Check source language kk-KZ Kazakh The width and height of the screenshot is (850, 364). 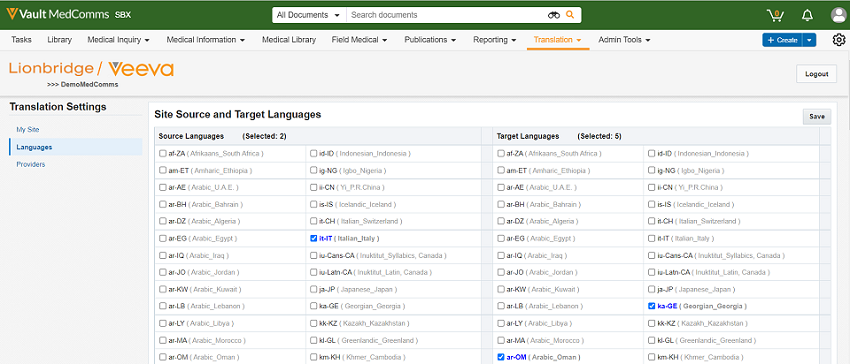pos(313,323)
